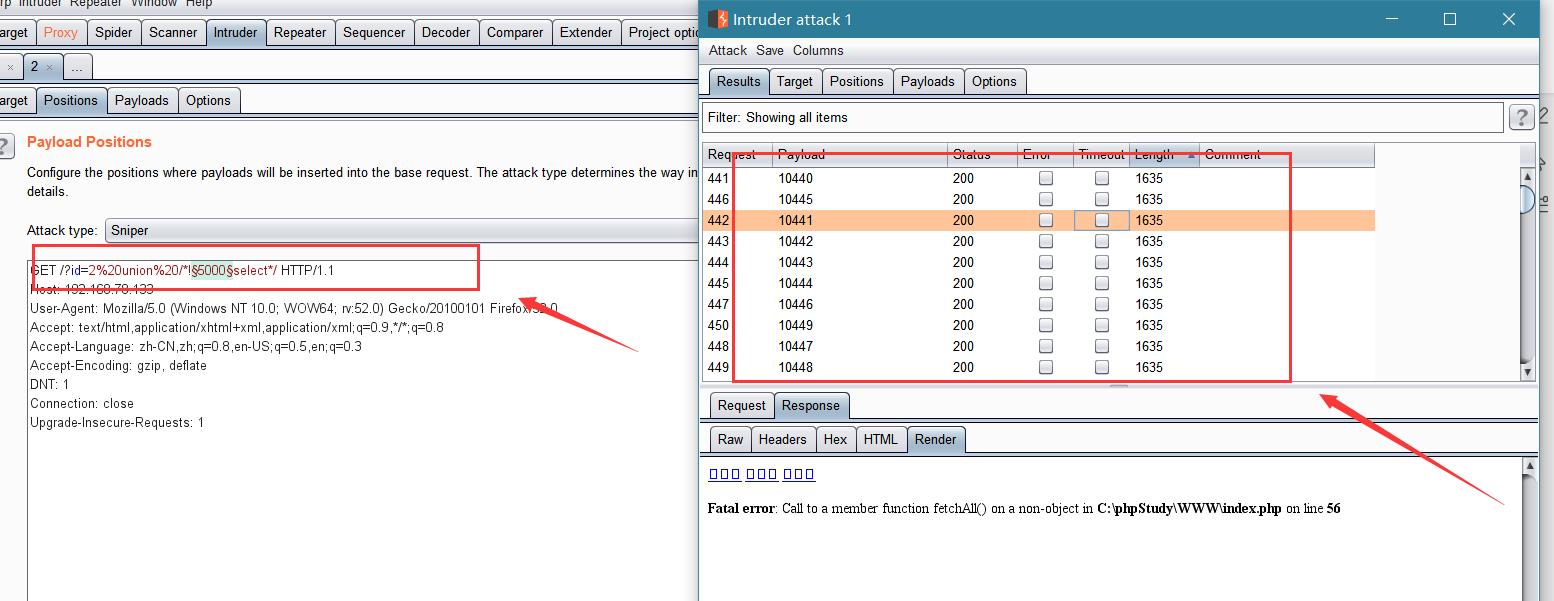
Task: Open the Extender tab
Action: point(586,32)
